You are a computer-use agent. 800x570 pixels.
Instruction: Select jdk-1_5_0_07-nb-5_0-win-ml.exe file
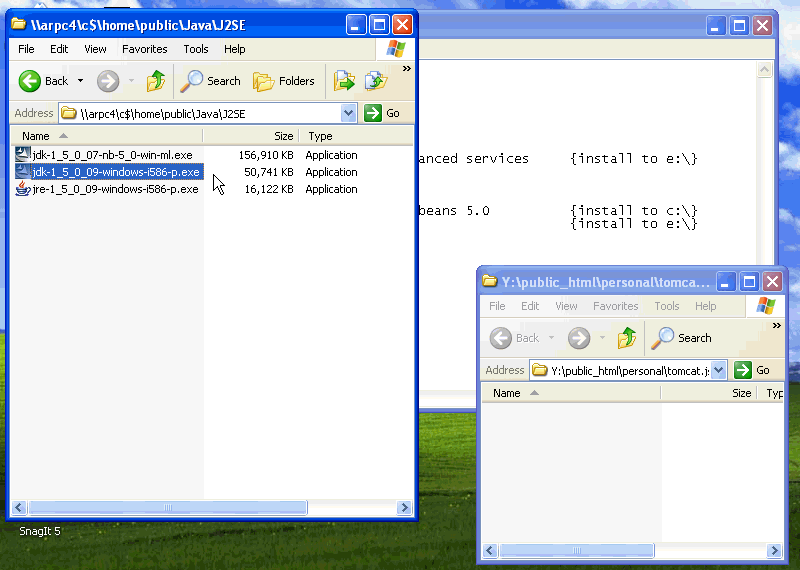click(111, 155)
